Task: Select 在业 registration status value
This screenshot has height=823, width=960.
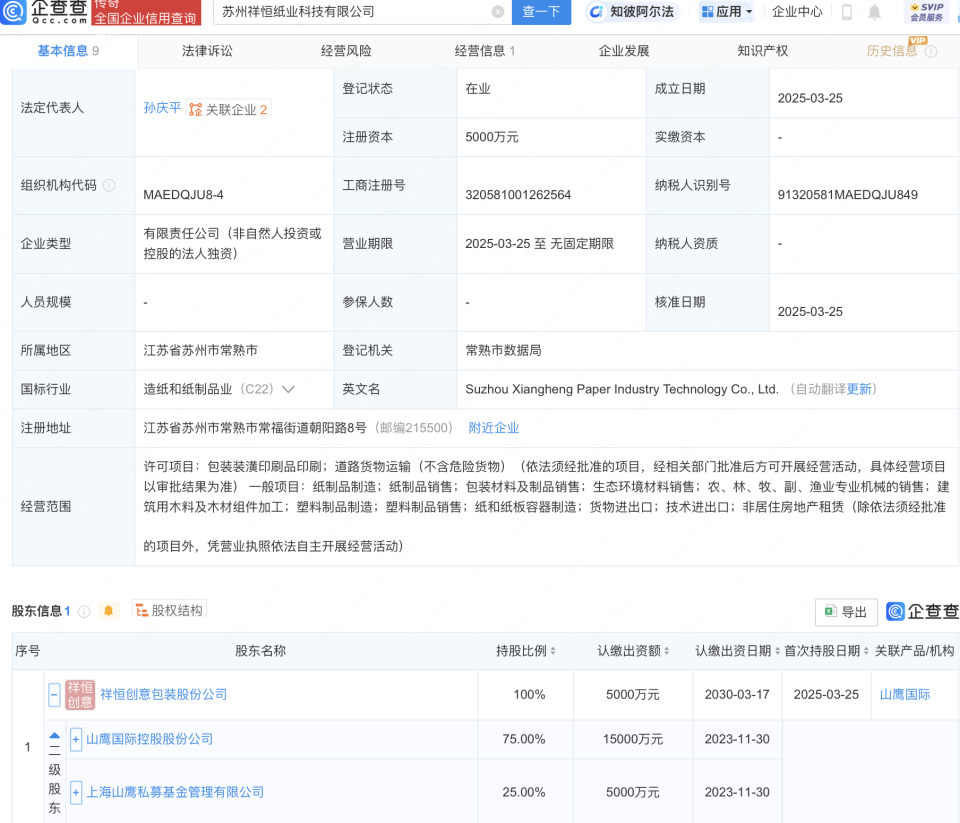Action: click(478, 89)
